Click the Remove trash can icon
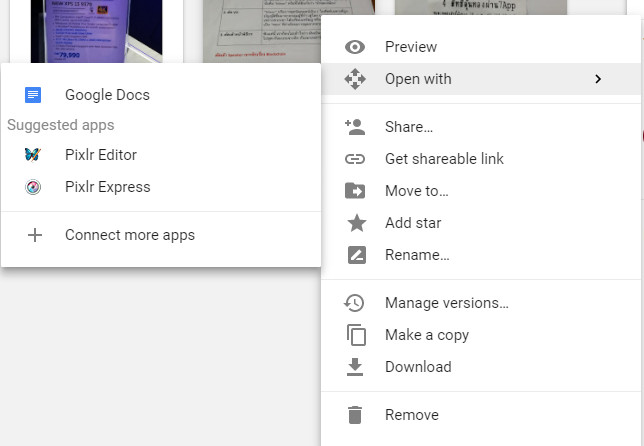Viewport: 644px width, 446px height. coord(355,415)
